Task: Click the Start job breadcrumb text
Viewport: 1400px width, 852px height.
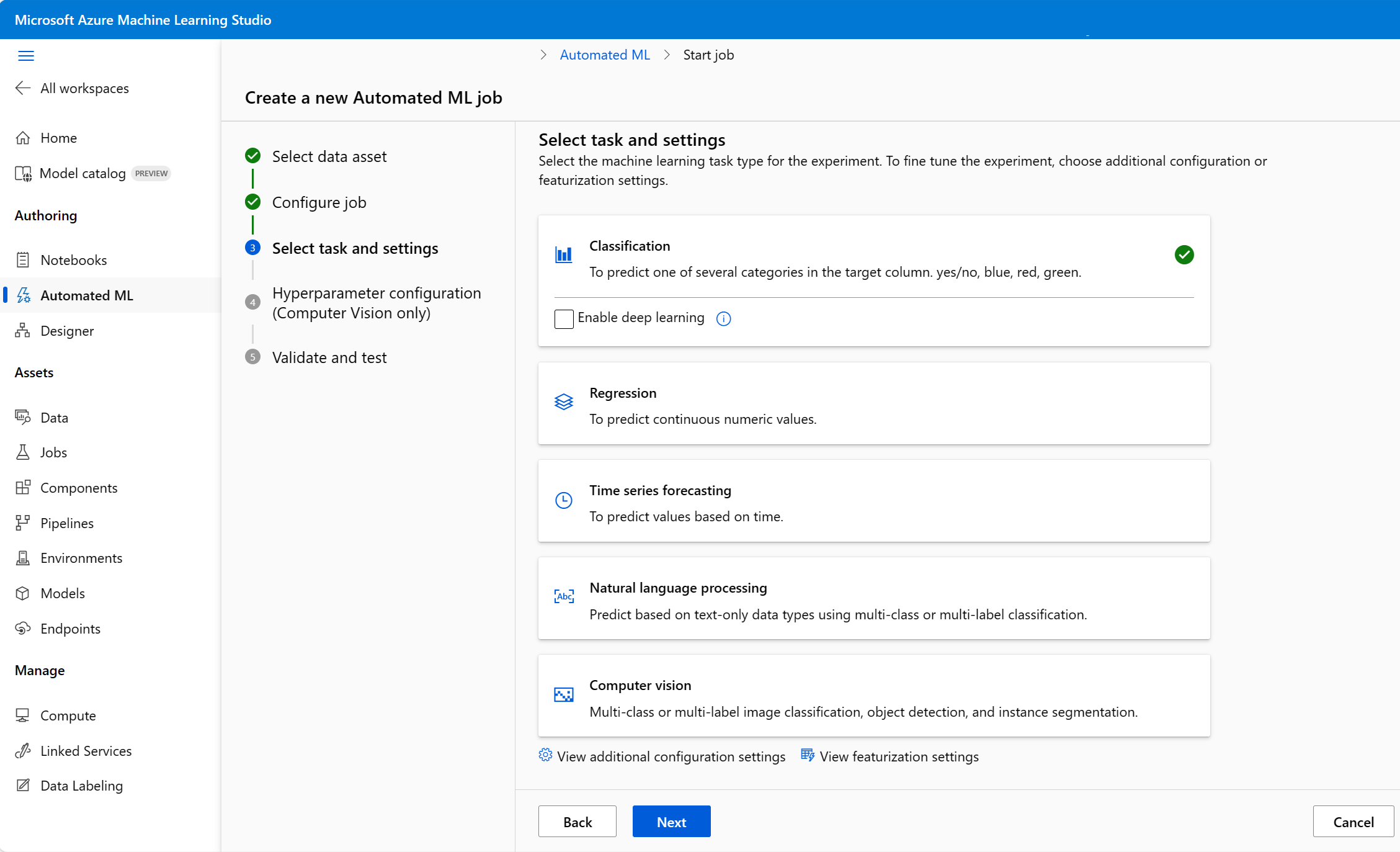Action: 708,55
